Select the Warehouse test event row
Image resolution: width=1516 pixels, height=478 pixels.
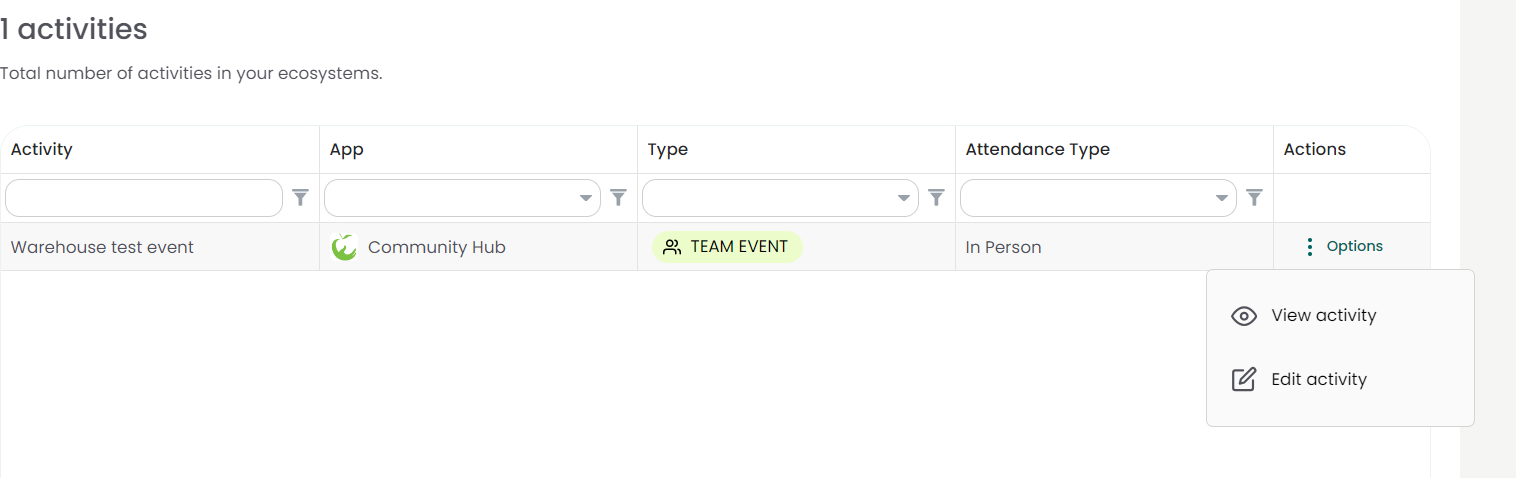(x=102, y=247)
